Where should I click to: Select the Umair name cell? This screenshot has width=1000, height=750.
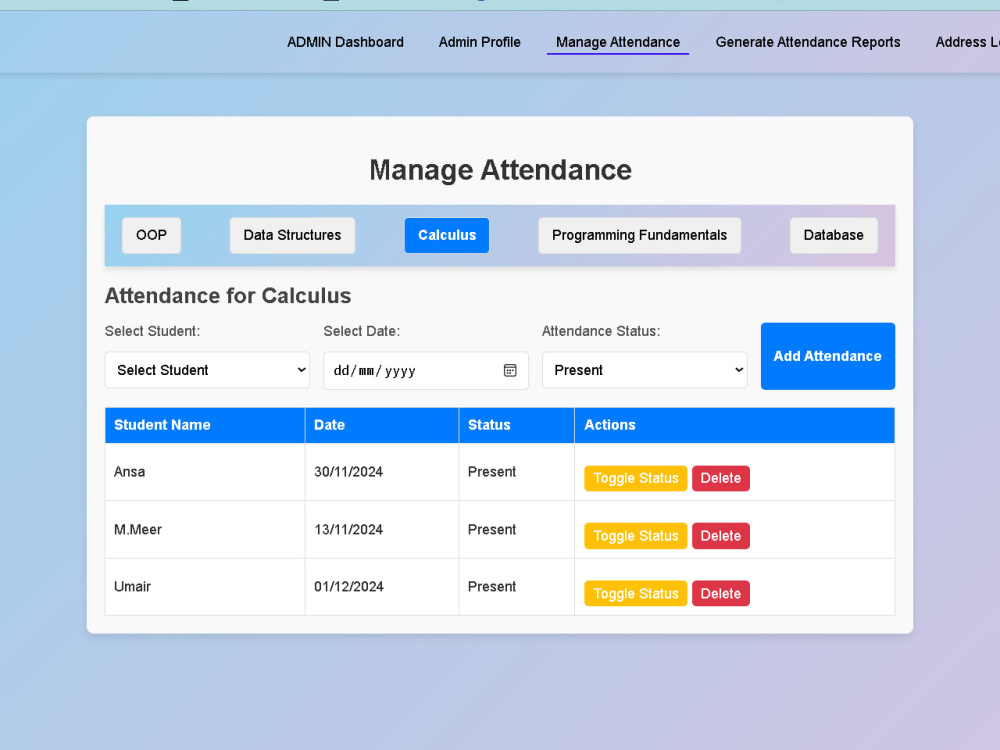(x=205, y=587)
